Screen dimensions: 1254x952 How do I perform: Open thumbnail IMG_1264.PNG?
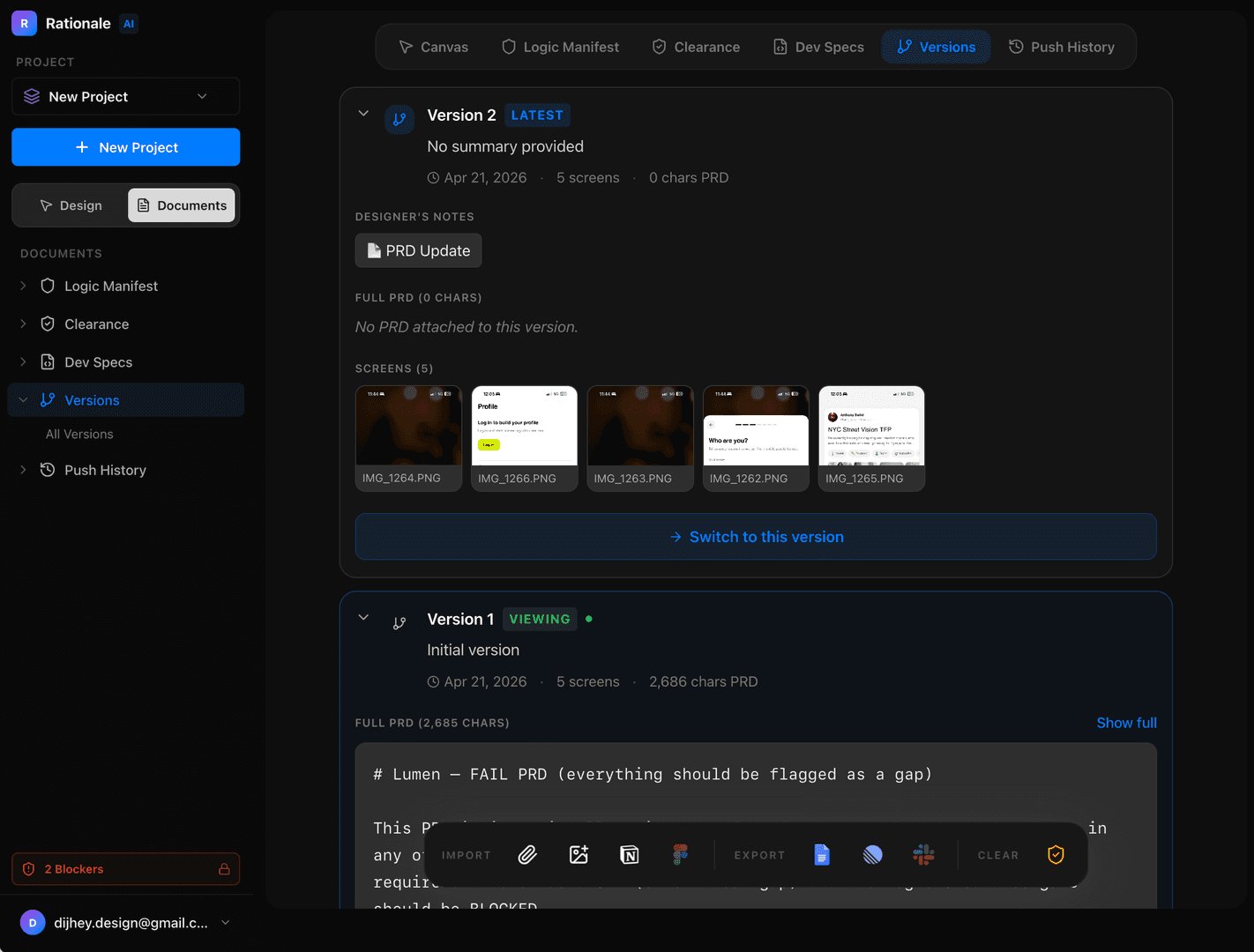point(408,438)
